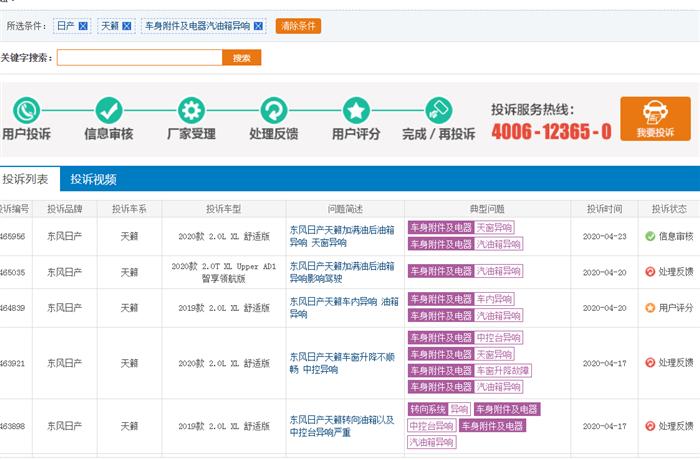700x460 pixels.
Task: Open complaint 东风日产天籁加满油后油箱异响影响驾驶
Action: [342, 272]
